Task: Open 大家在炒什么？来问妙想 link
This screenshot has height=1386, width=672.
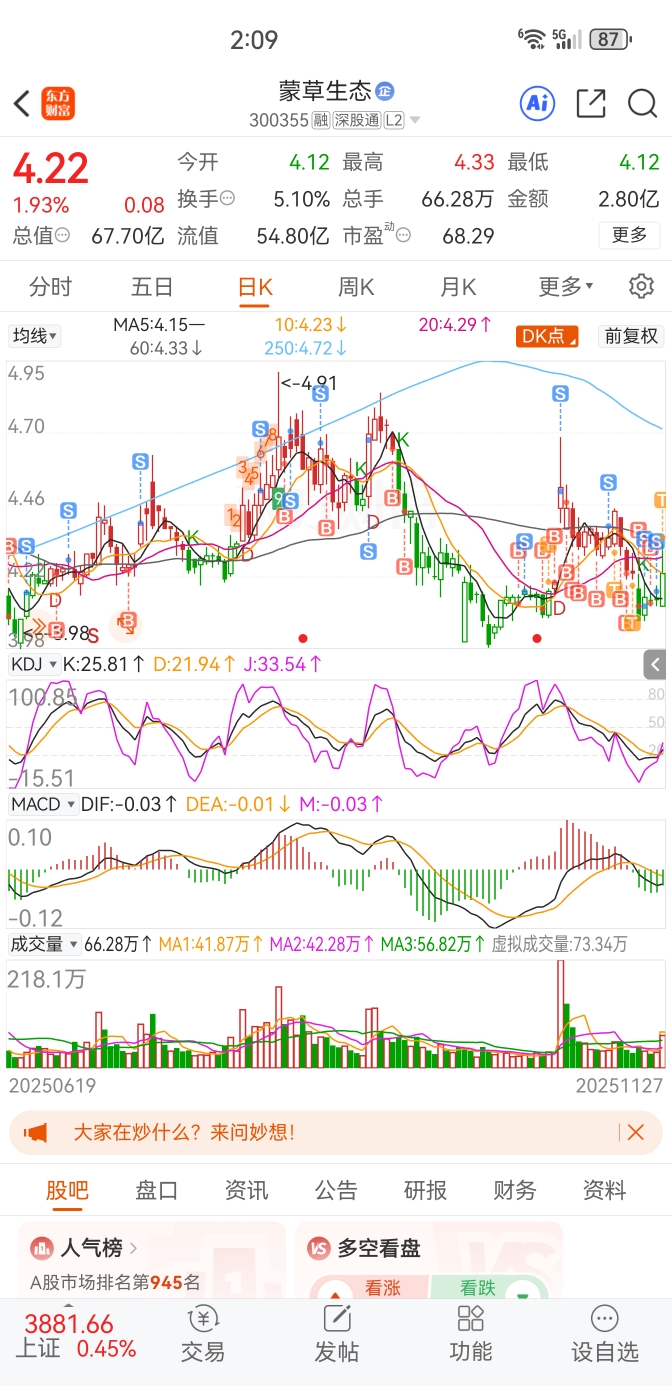Action: click(184, 1133)
